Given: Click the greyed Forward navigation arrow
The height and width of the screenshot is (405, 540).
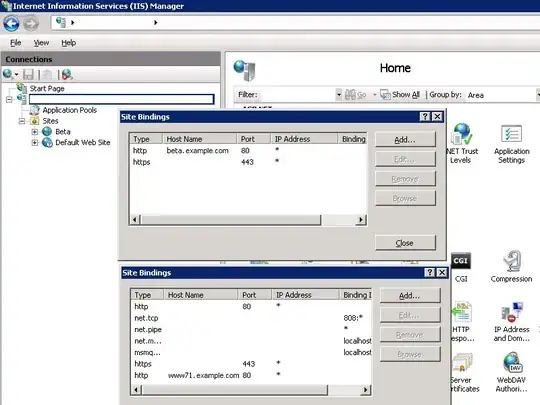Looking at the screenshot, I should [31, 24].
